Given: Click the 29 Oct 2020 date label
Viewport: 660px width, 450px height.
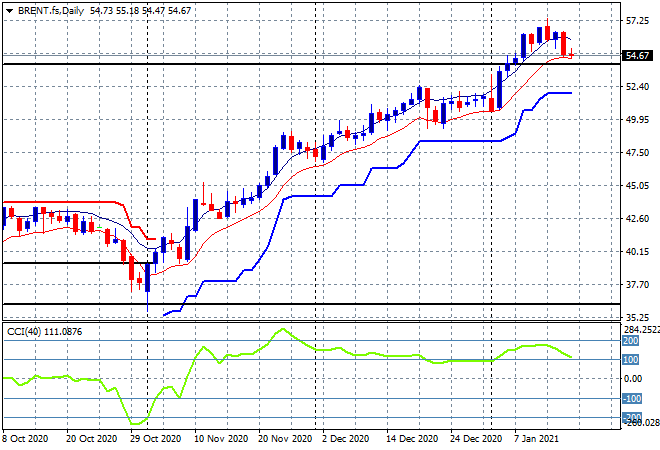Looking at the screenshot, I should click(x=155, y=439).
